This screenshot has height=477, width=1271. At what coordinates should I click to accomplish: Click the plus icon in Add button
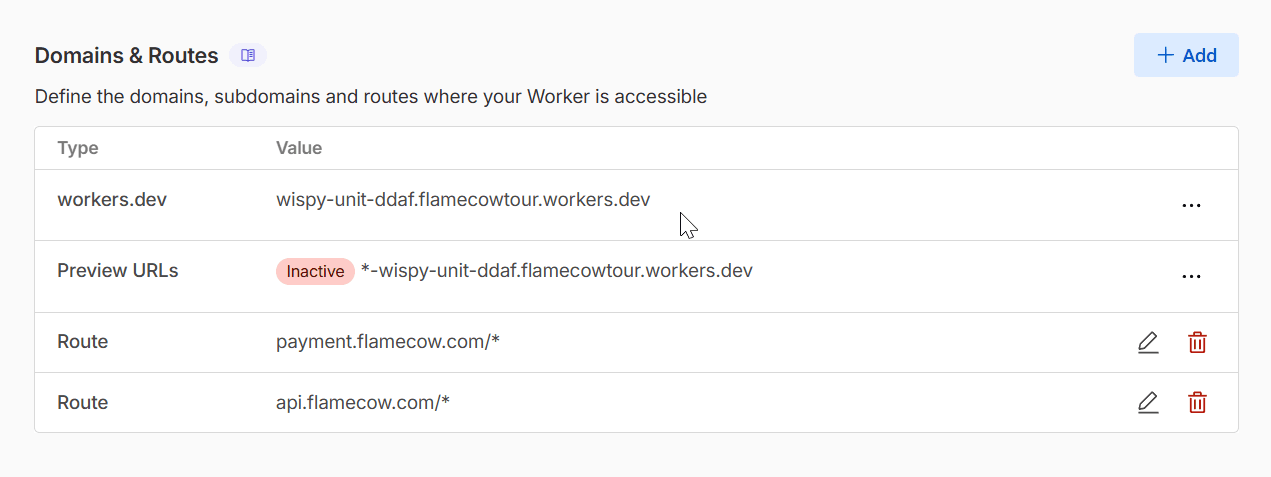click(1165, 55)
